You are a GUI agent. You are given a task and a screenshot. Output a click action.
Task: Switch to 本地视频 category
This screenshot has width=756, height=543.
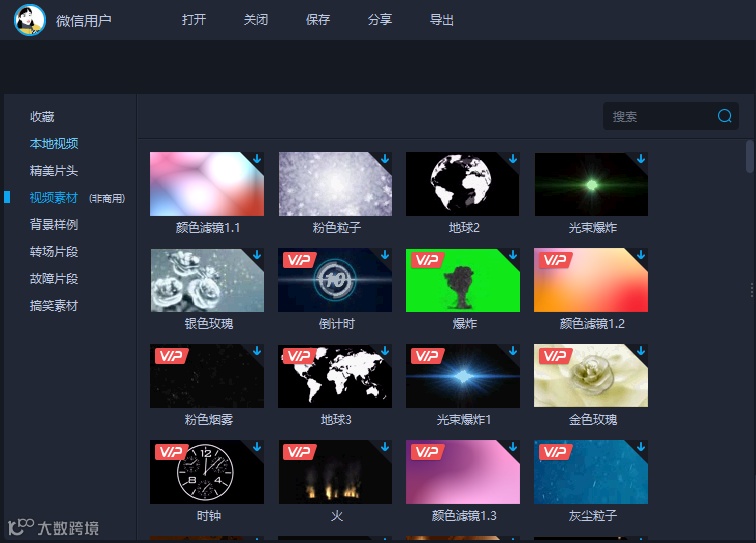click(x=54, y=143)
